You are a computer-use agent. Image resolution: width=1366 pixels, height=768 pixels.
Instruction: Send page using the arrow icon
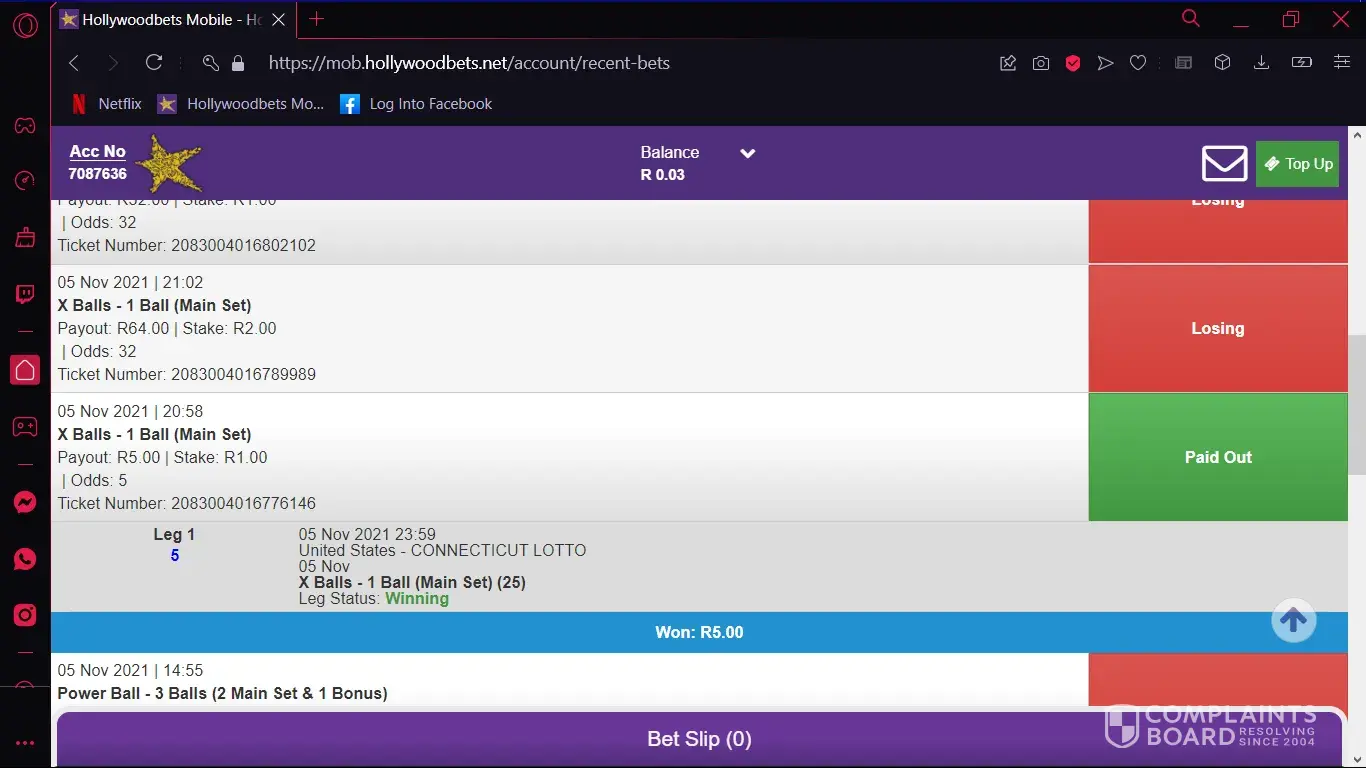(1105, 63)
